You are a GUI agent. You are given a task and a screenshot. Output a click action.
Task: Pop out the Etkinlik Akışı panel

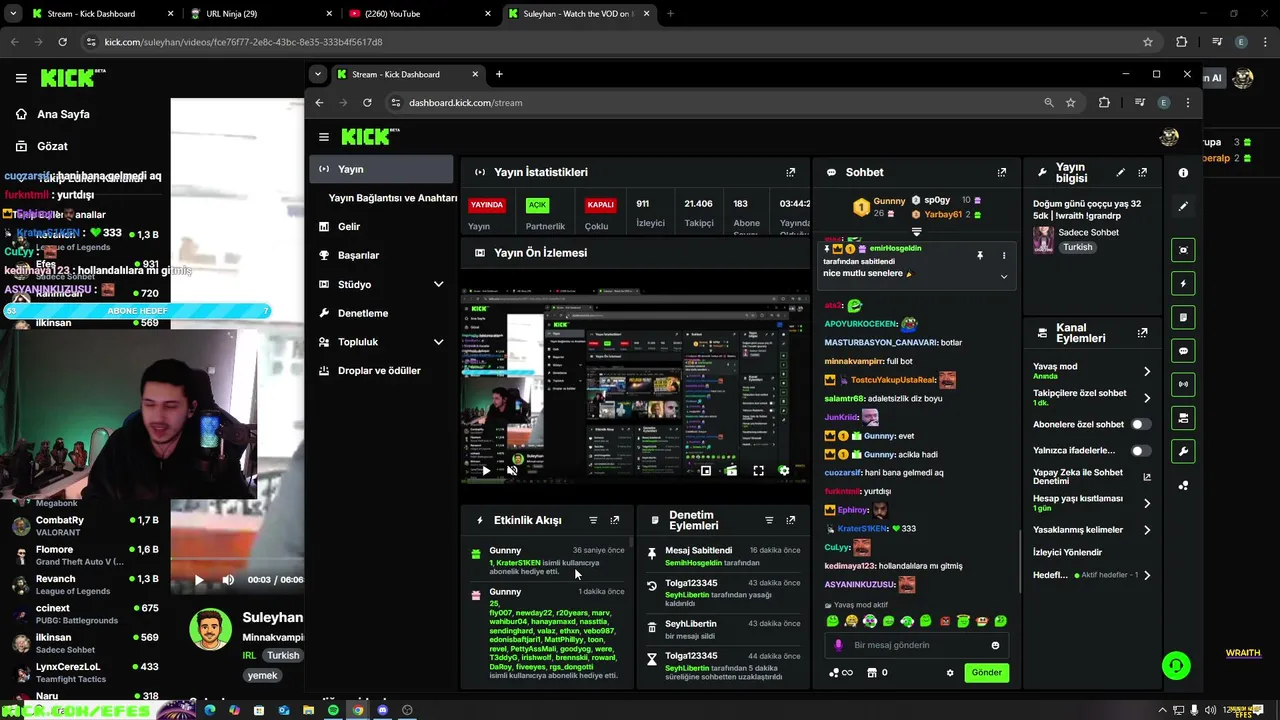(x=614, y=520)
